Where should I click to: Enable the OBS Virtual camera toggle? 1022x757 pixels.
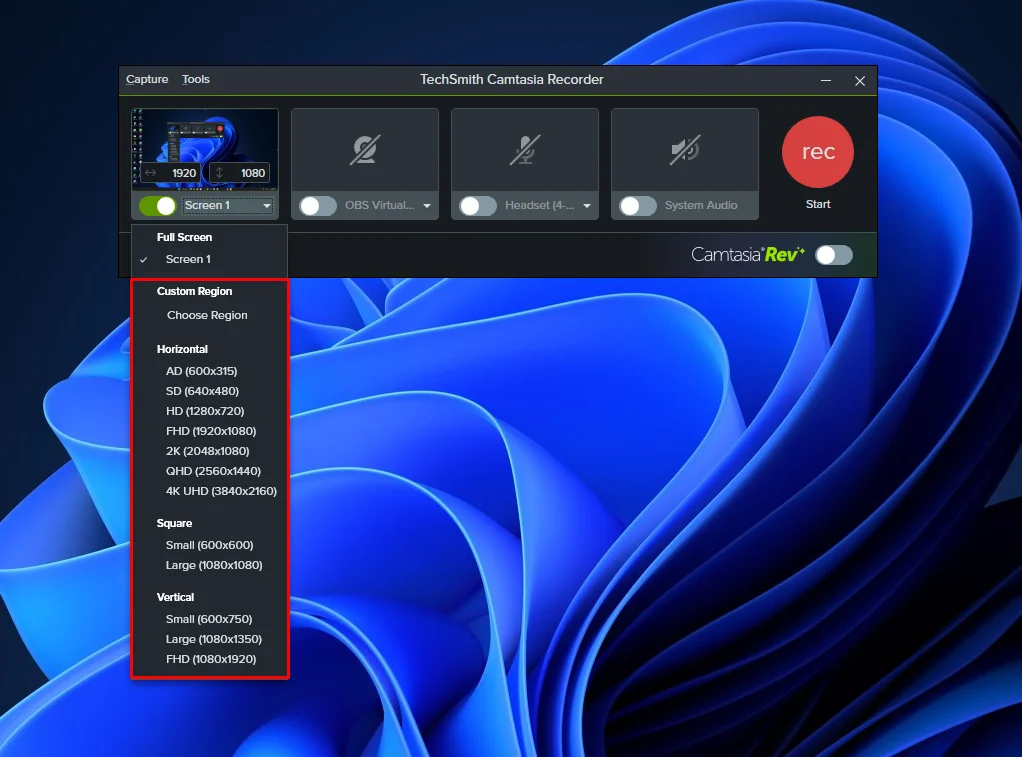[x=318, y=205]
